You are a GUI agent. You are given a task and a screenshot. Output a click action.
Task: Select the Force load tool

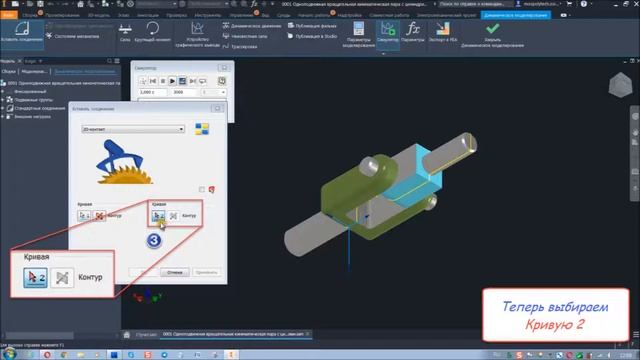[x=125, y=32]
